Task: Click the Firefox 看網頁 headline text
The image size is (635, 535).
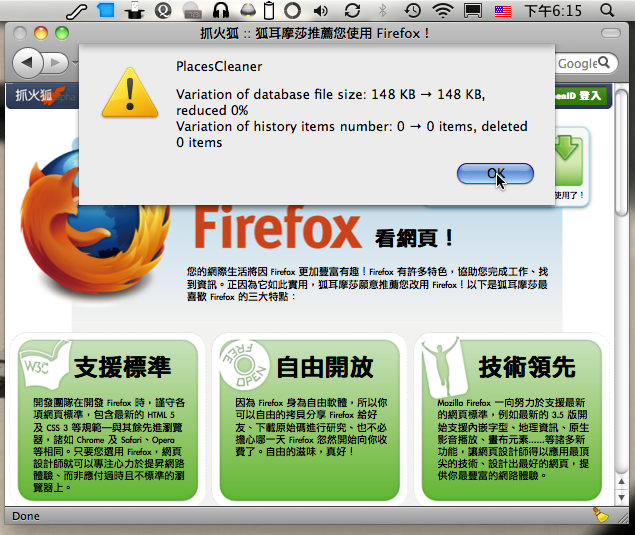Action: pos(323,228)
